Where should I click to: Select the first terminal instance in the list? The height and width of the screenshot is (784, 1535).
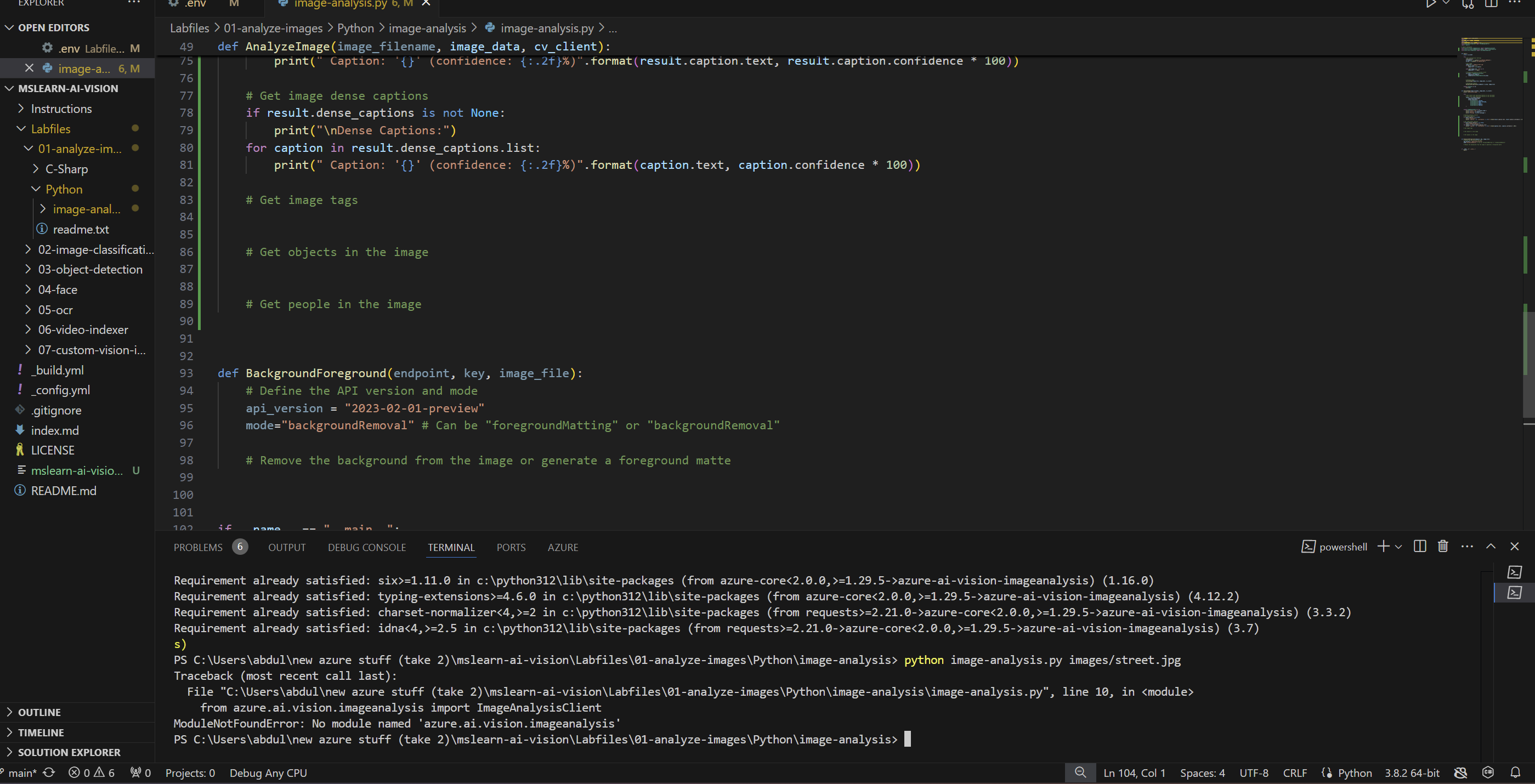pyautogui.click(x=1514, y=572)
